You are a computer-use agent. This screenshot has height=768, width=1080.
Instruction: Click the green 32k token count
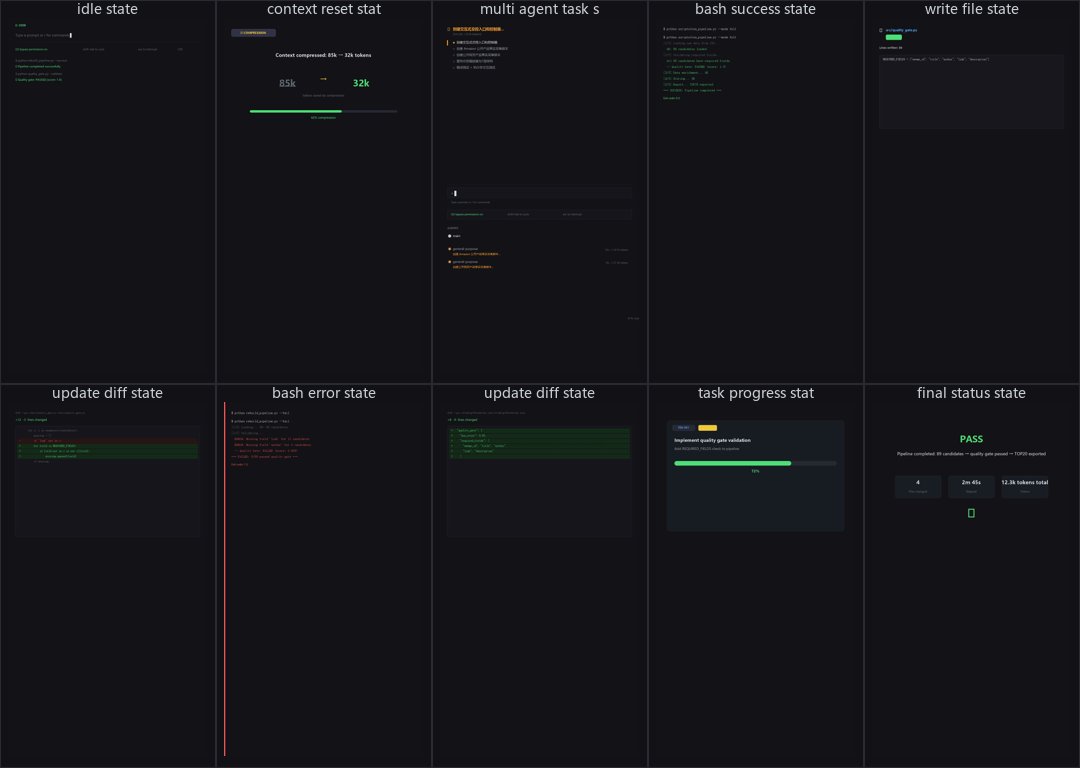point(361,83)
